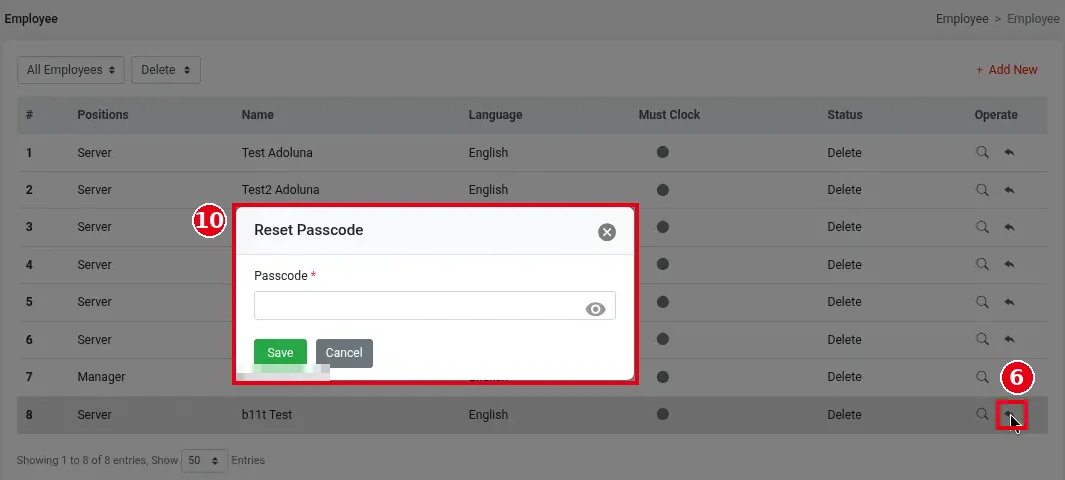This screenshot has width=1065, height=480.
Task: Click Server position in row 8
Action: point(94,414)
